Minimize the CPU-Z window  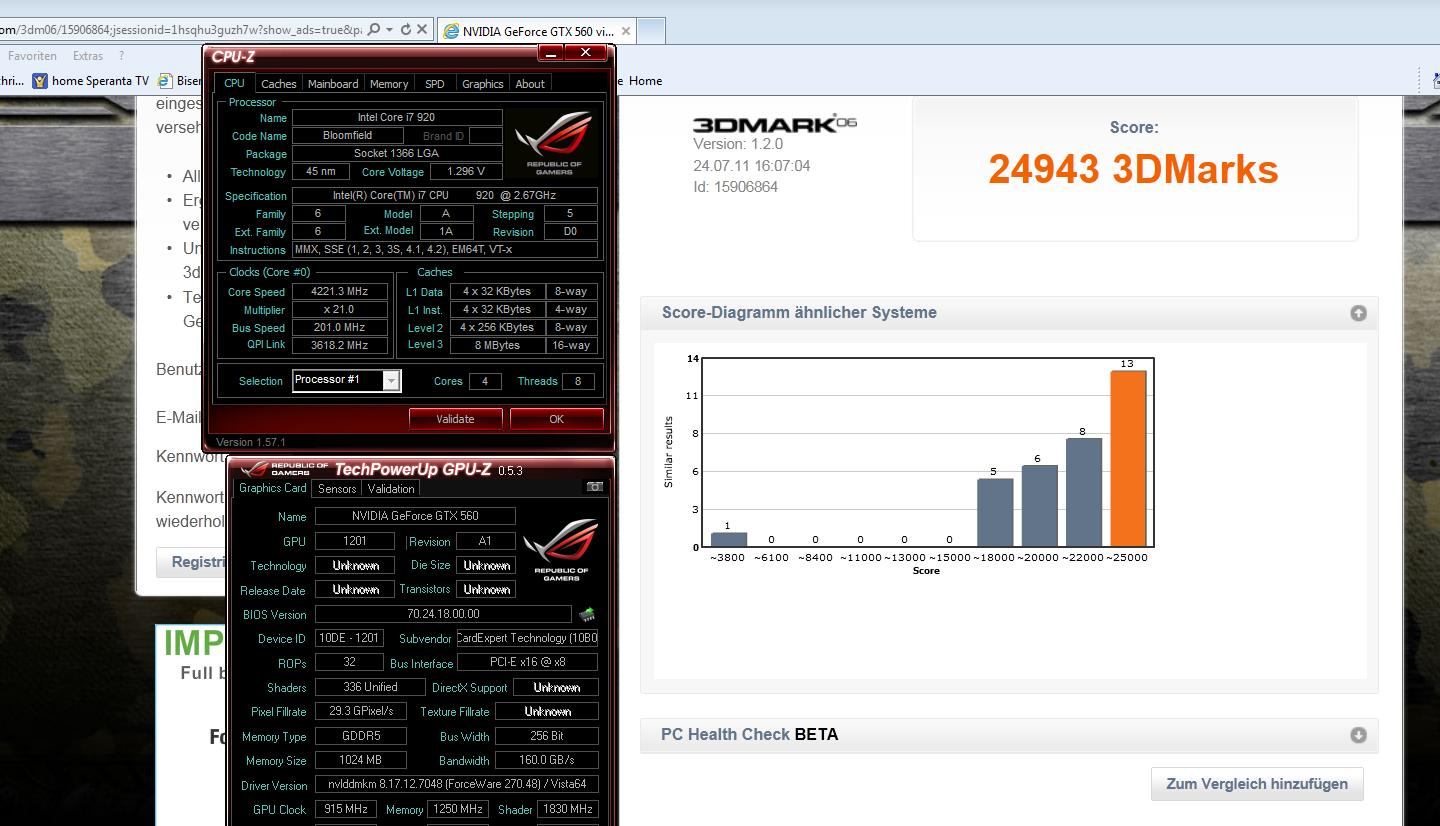click(551, 53)
